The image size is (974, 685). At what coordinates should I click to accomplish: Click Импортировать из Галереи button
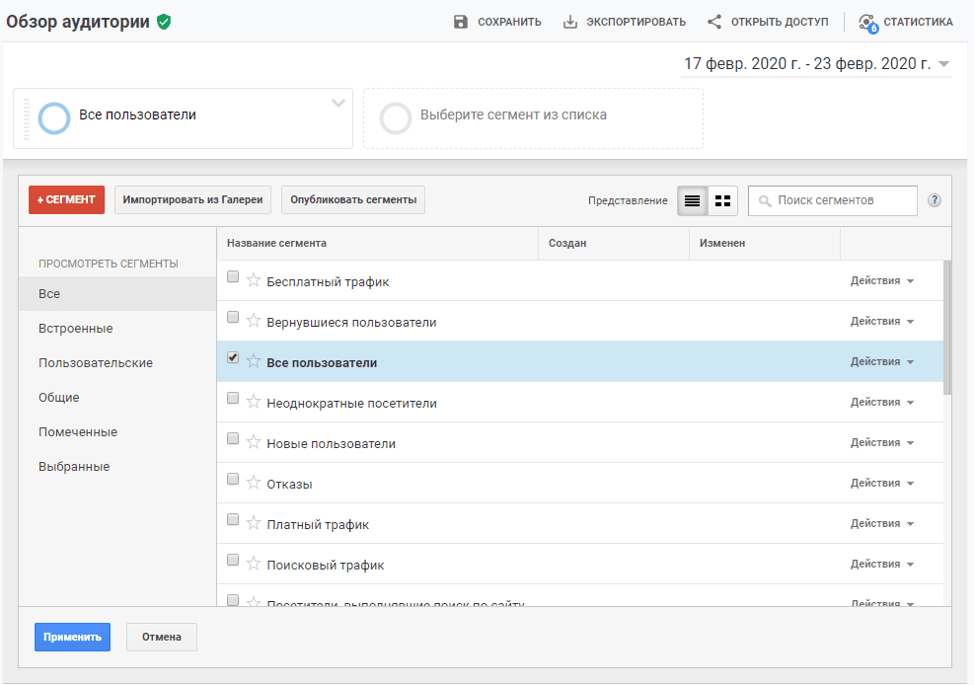click(193, 200)
